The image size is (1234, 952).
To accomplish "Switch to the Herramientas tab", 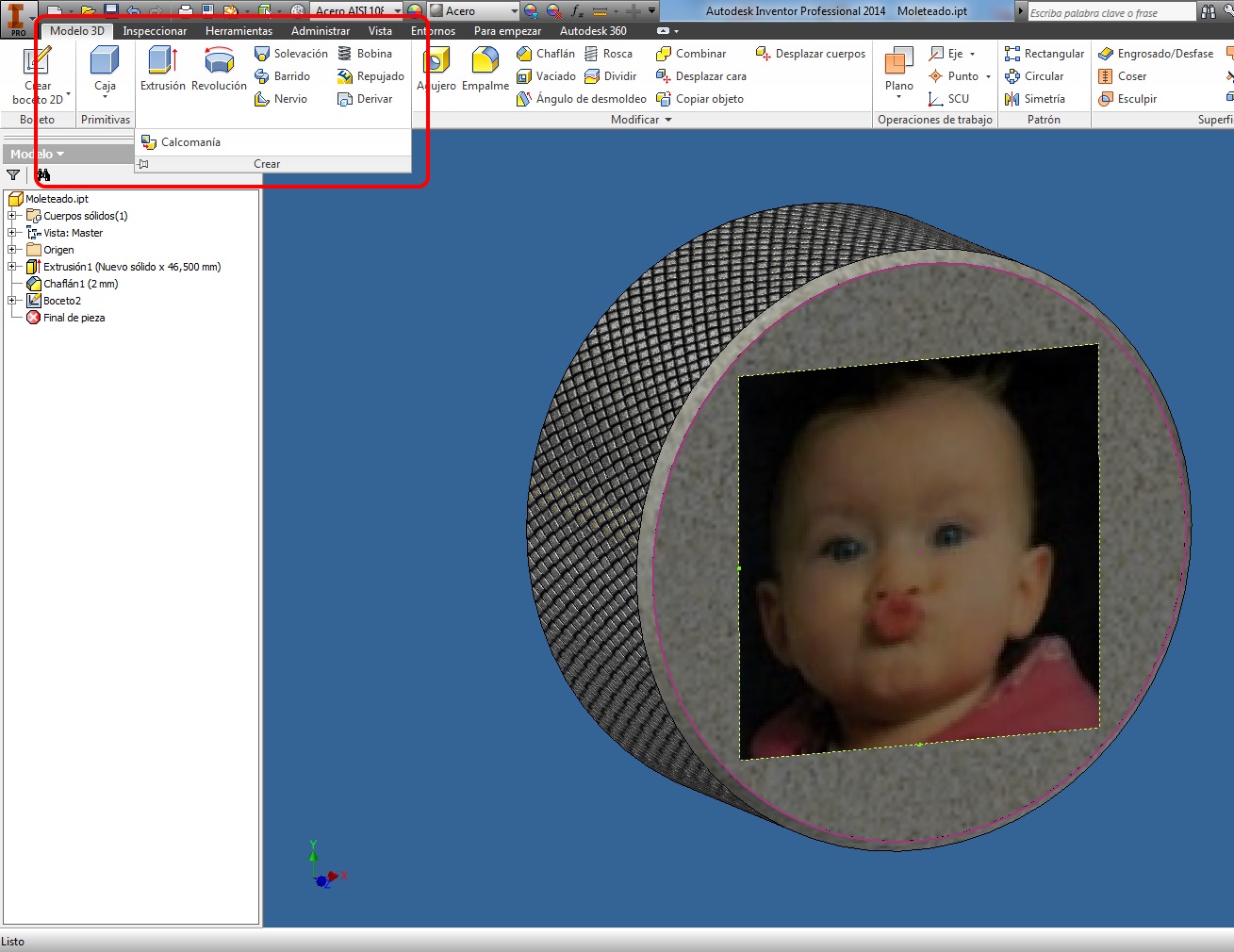I will click(239, 31).
